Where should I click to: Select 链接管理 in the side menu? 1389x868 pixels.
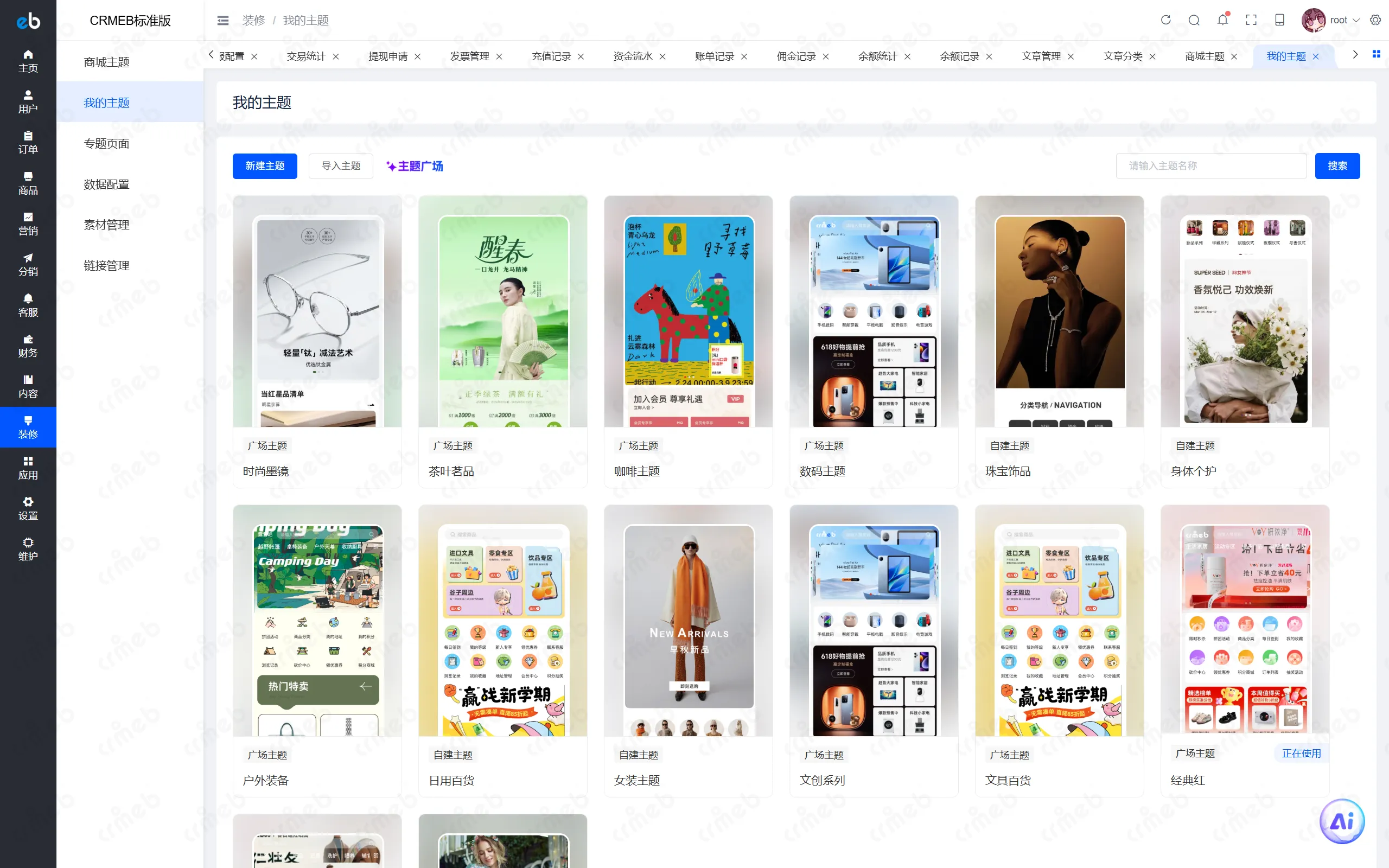coord(130,266)
